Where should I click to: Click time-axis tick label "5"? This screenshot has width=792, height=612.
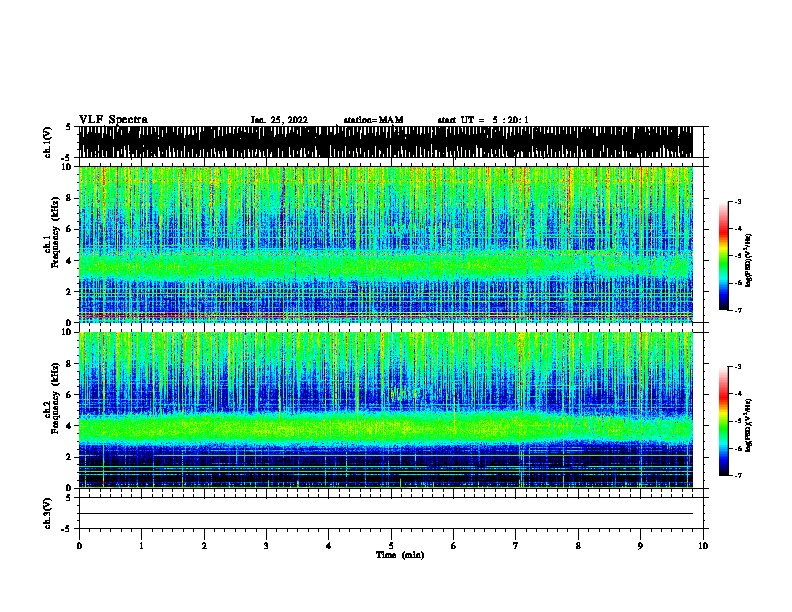(x=391, y=546)
